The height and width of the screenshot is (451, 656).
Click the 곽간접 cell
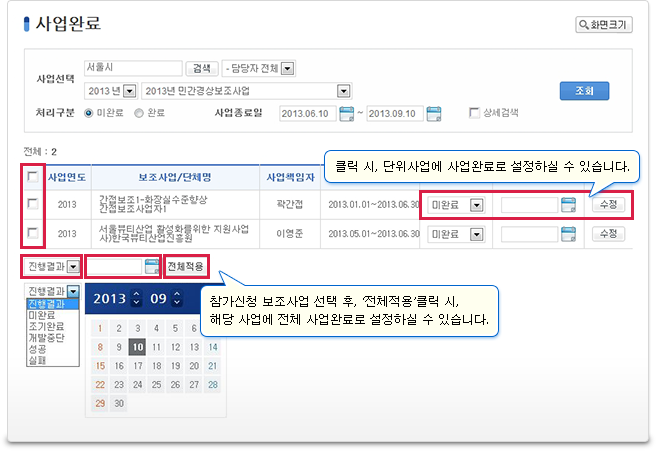[290, 205]
